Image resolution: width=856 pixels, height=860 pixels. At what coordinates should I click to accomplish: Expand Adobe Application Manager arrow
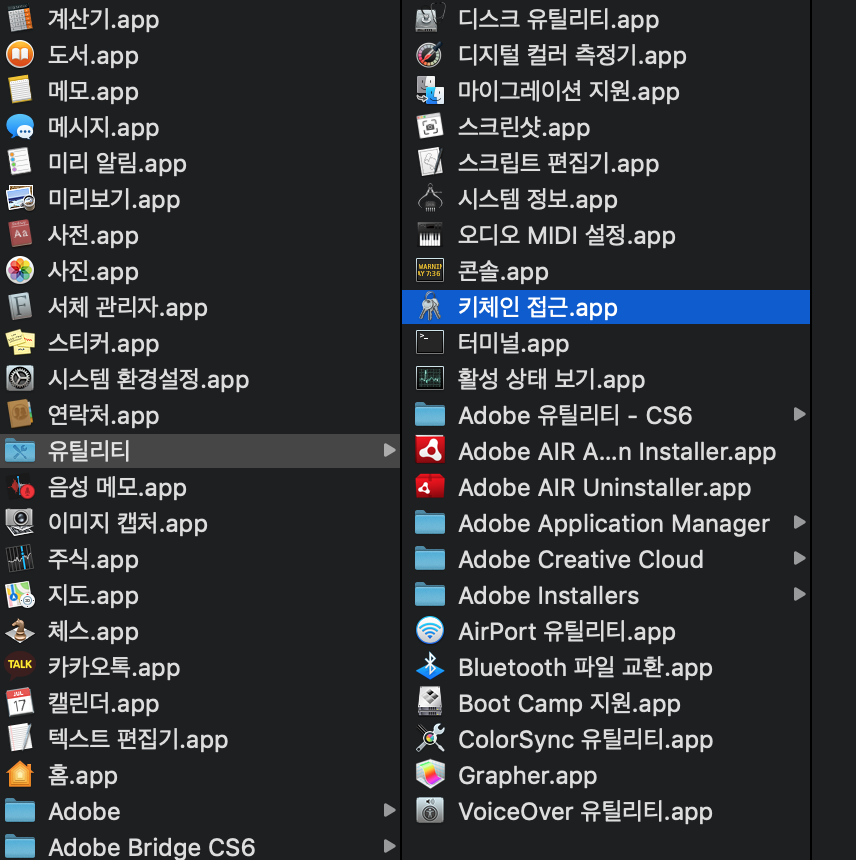(x=800, y=523)
